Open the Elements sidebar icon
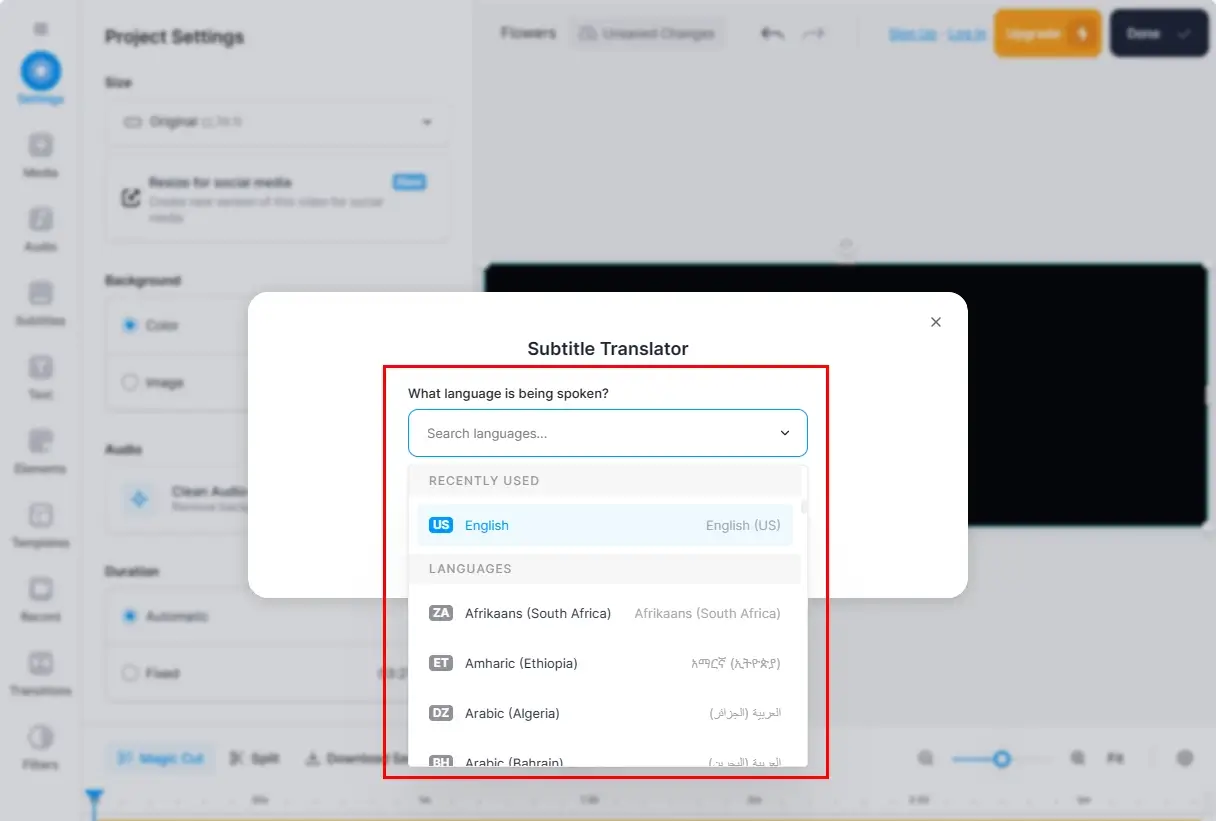This screenshot has height=821, width=1216. [40, 442]
